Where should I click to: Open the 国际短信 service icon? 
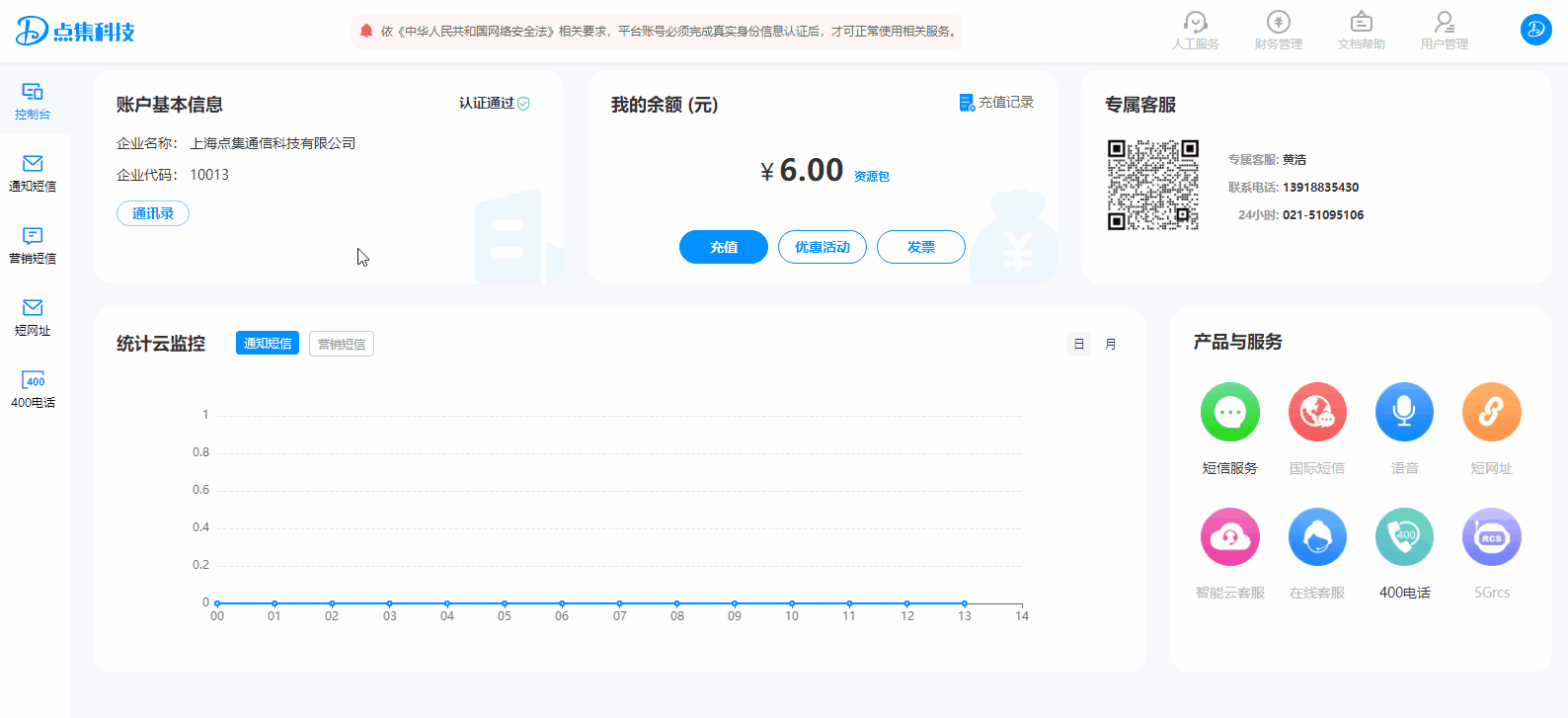pos(1316,413)
